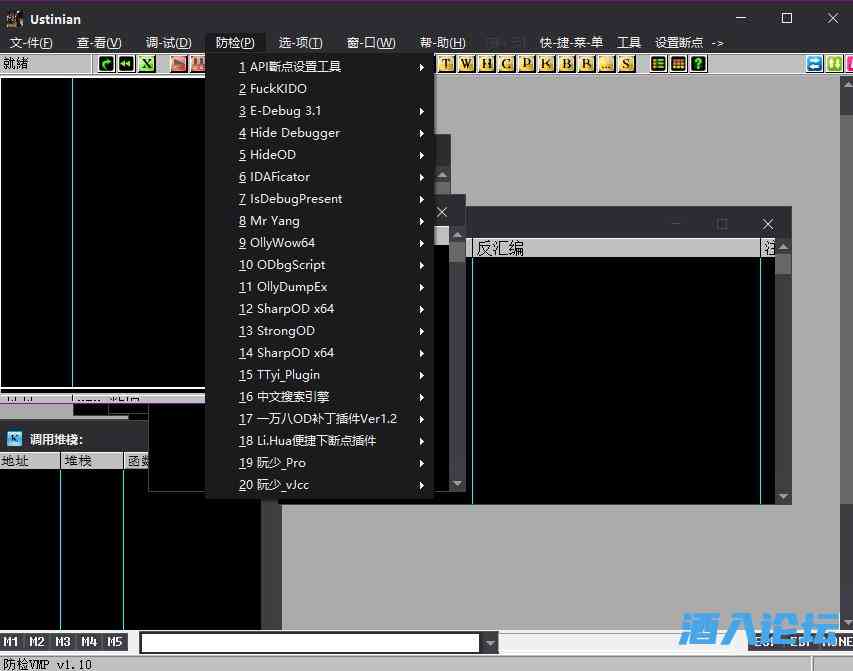Choose the StrongOD plugin entry
The height and width of the screenshot is (671, 853).
285,331
